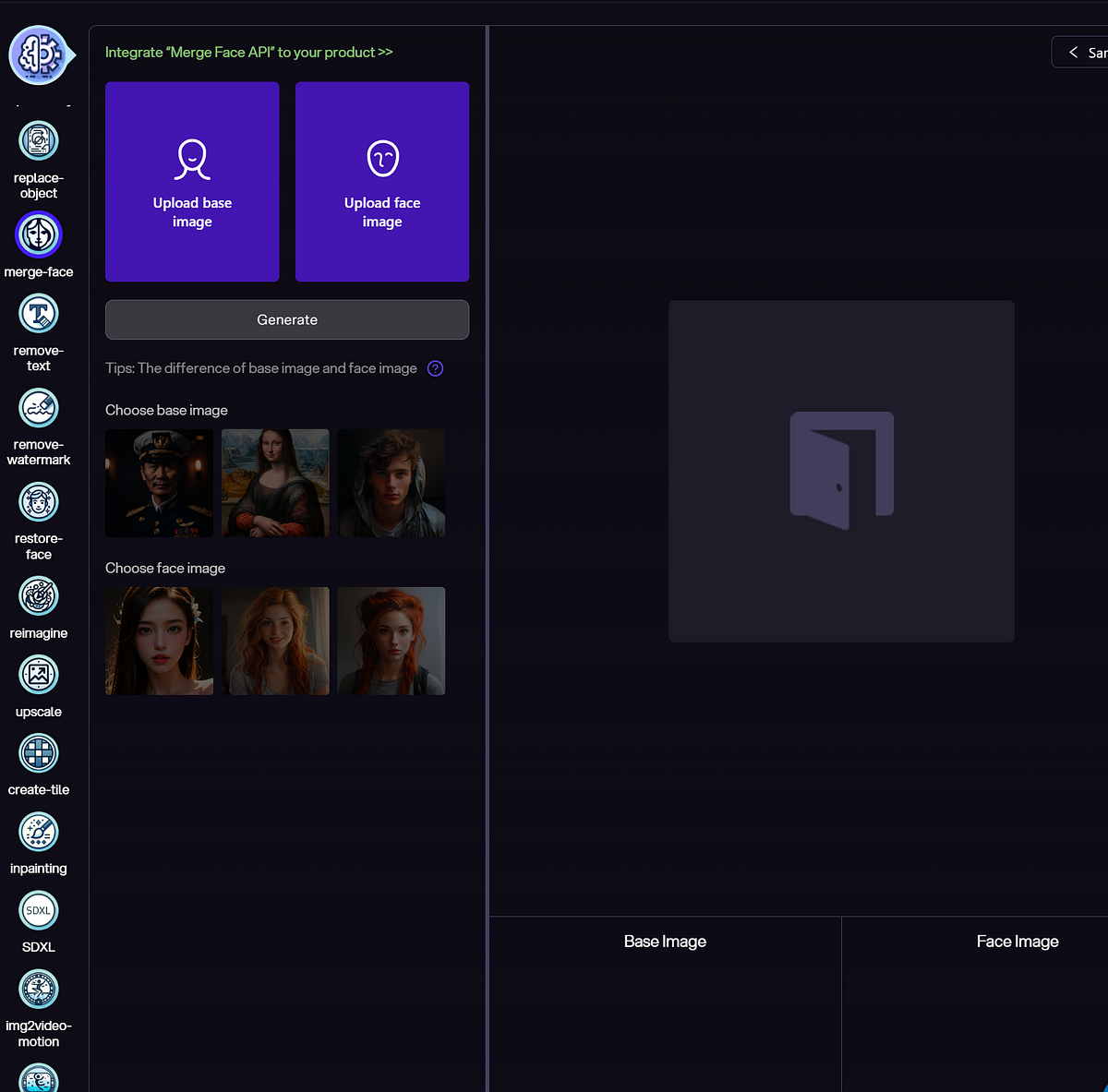The width and height of the screenshot is (1108, 1092).
Task: Pick the naval officer base image thumbnail
Action: [159, 483]
